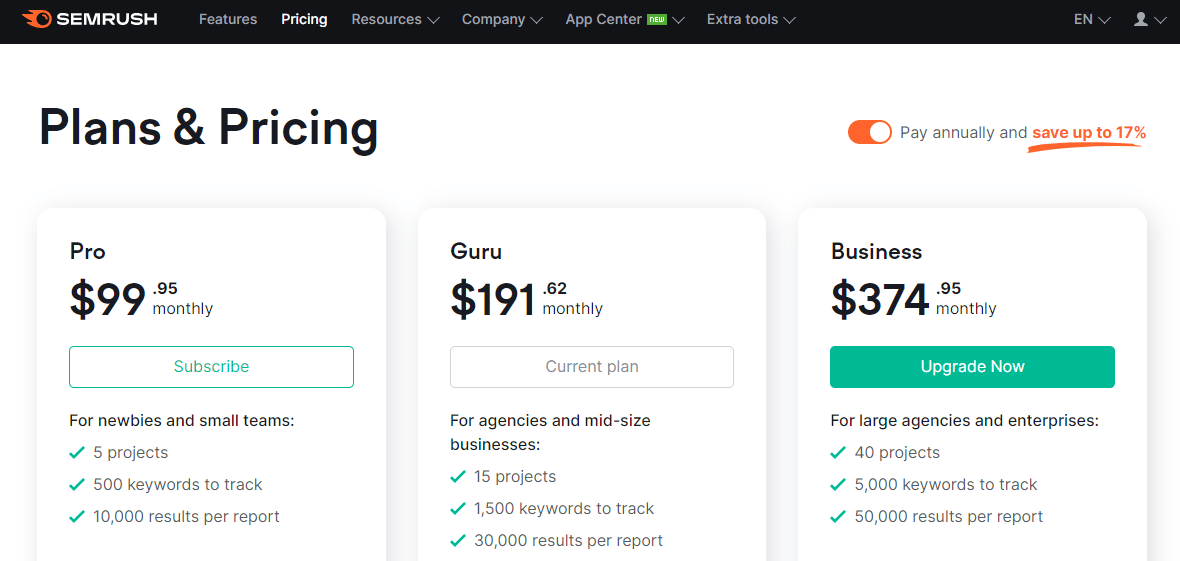Viewport: 1180px width, 561px height.
Task: Open the EN language selector
Action: click(x=1092, y=20)
